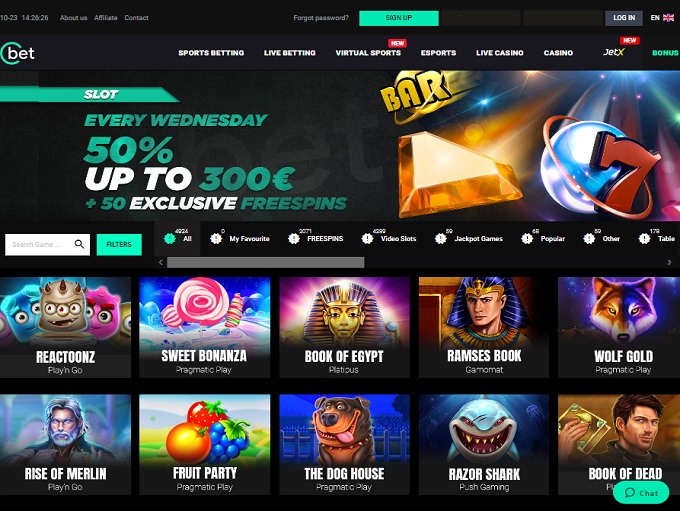Switch to the Video Slots tab
Screen dimensions: 680x511
tap(398, 239)
